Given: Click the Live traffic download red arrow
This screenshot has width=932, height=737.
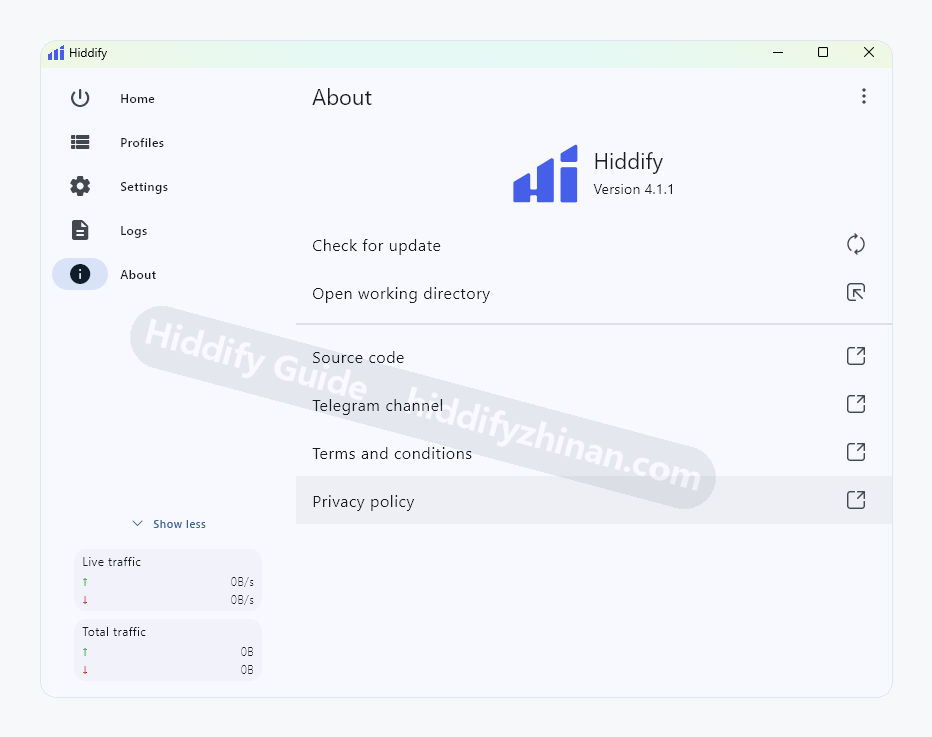Looking at the screenshot, I should (x=85, y=600).
